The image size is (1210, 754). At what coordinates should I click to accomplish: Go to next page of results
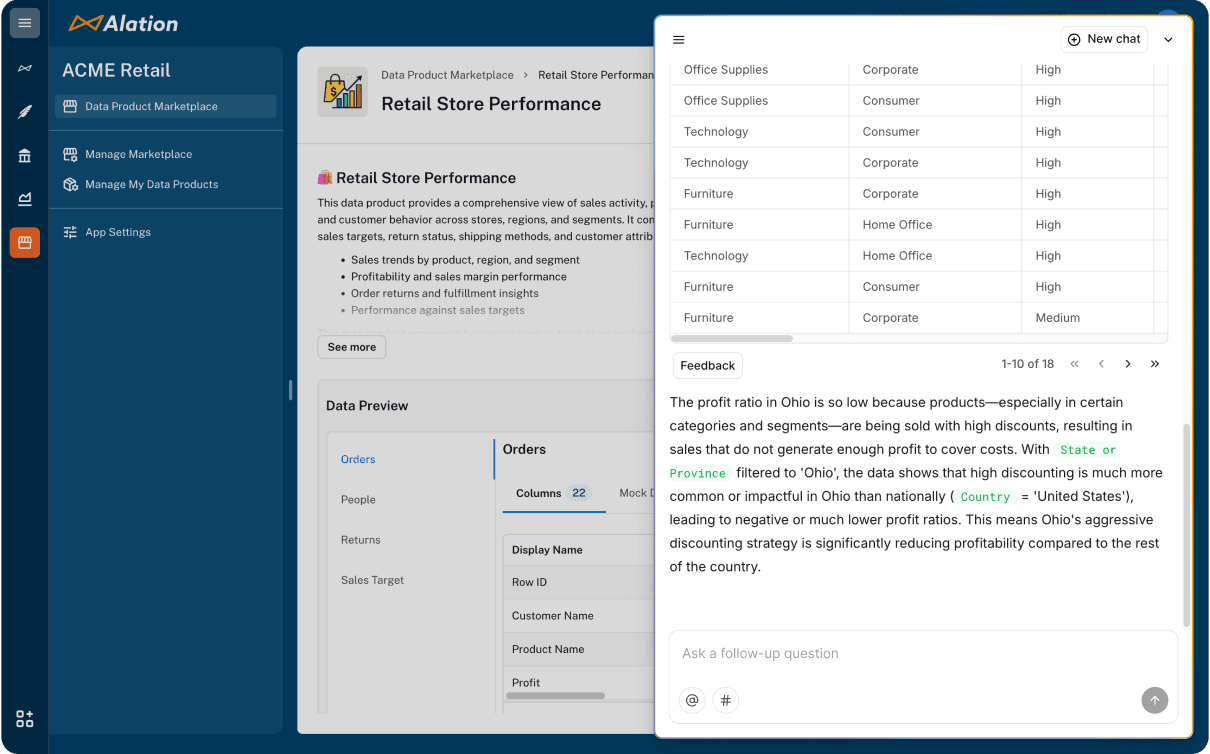point(1128,364)
